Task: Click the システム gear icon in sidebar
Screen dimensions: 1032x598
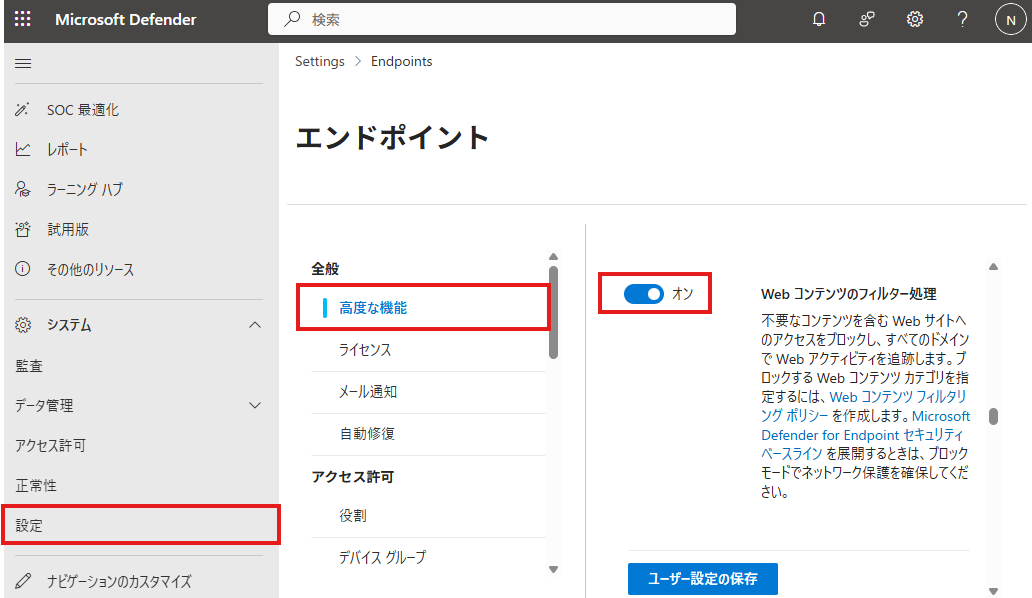Action: point(22,325)
